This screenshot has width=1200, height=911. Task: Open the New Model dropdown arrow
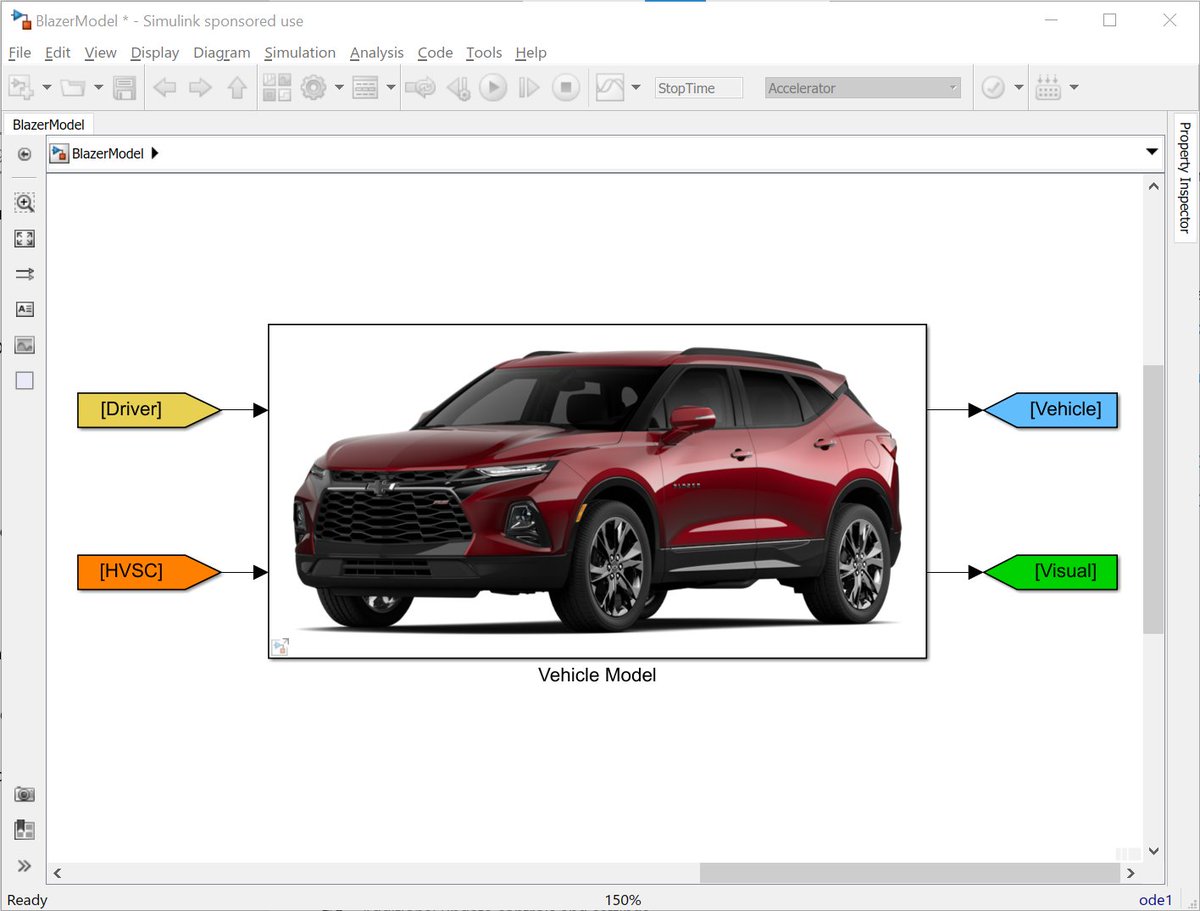[x=47, y=88]
